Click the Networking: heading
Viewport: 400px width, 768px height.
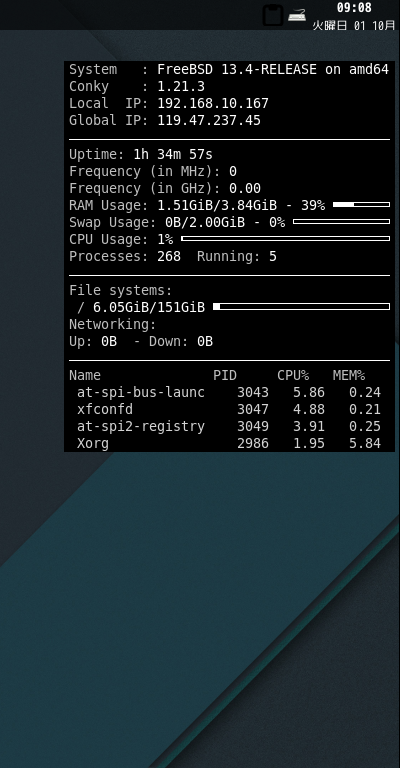pos(113,324)
